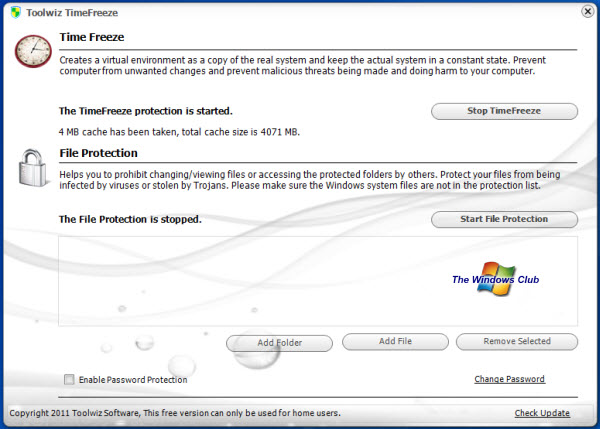
Task: Click the Add File button
Action: 395,341
